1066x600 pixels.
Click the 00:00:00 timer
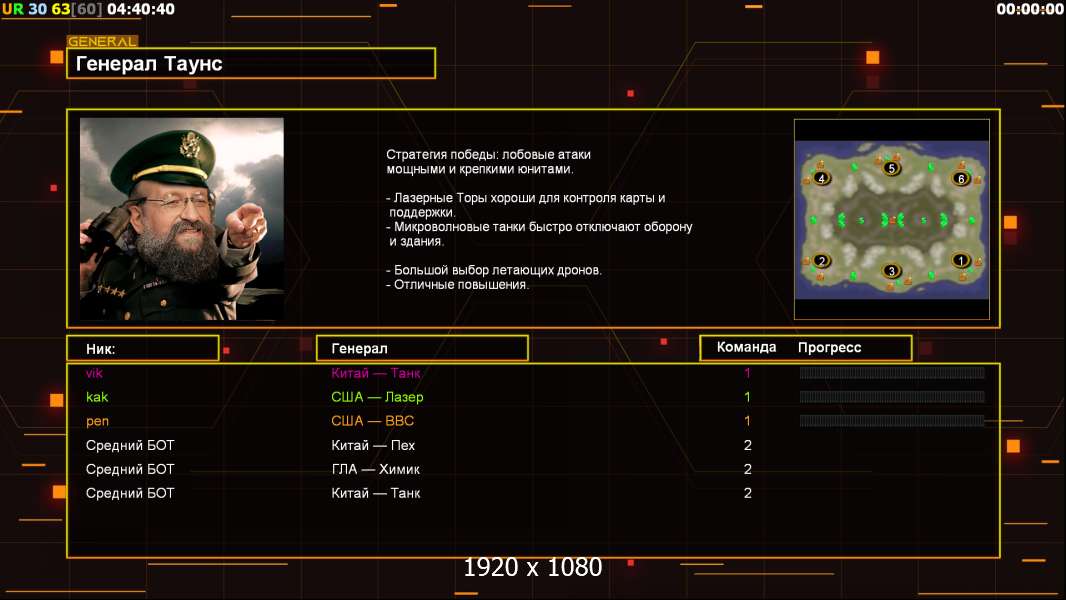tap(1029, 9)
